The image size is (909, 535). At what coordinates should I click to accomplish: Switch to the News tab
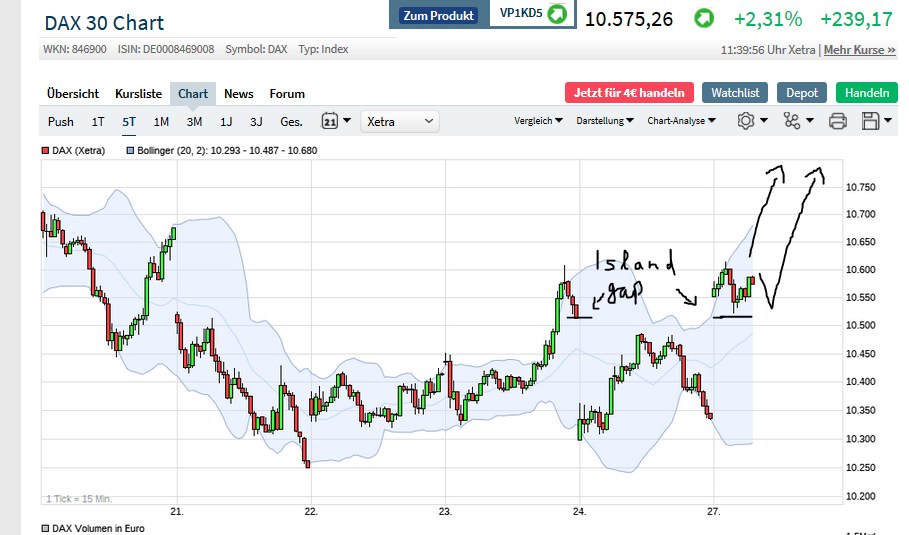coord(239,94)
